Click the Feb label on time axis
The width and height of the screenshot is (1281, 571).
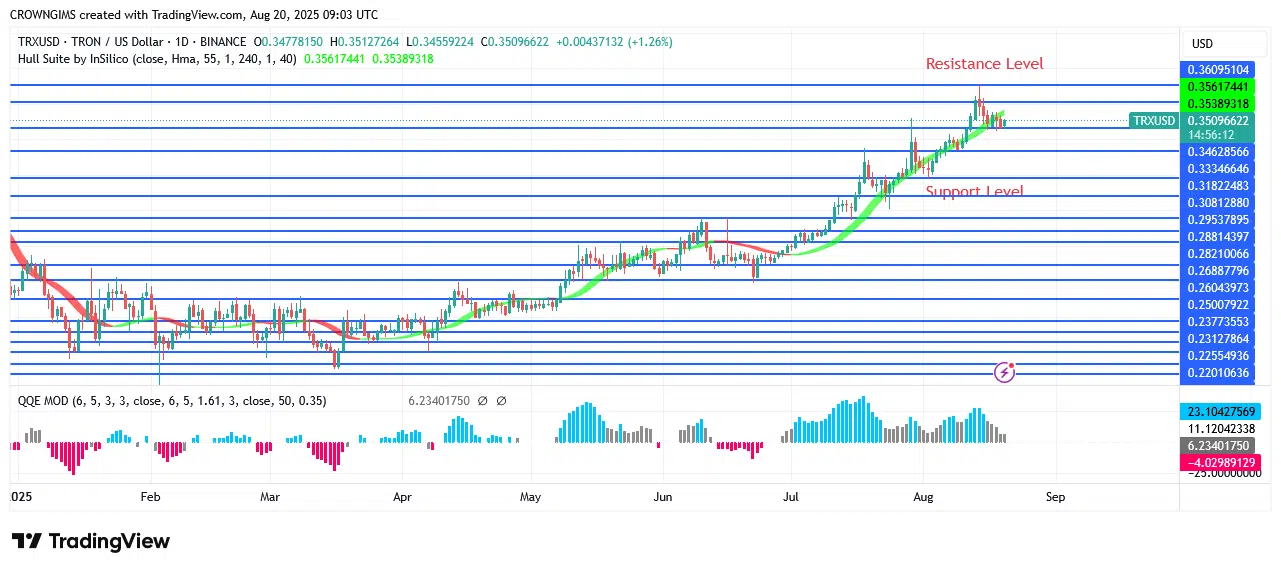pos(150,496)
